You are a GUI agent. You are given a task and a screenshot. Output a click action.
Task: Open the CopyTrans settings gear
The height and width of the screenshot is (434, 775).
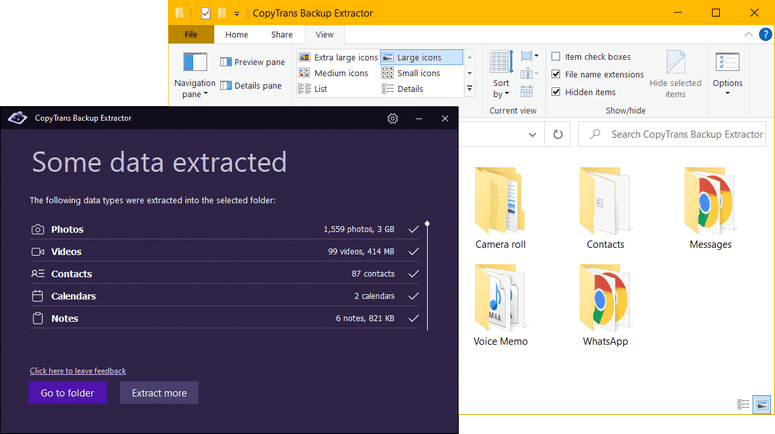pyautogui.click(x=392, y=119)
